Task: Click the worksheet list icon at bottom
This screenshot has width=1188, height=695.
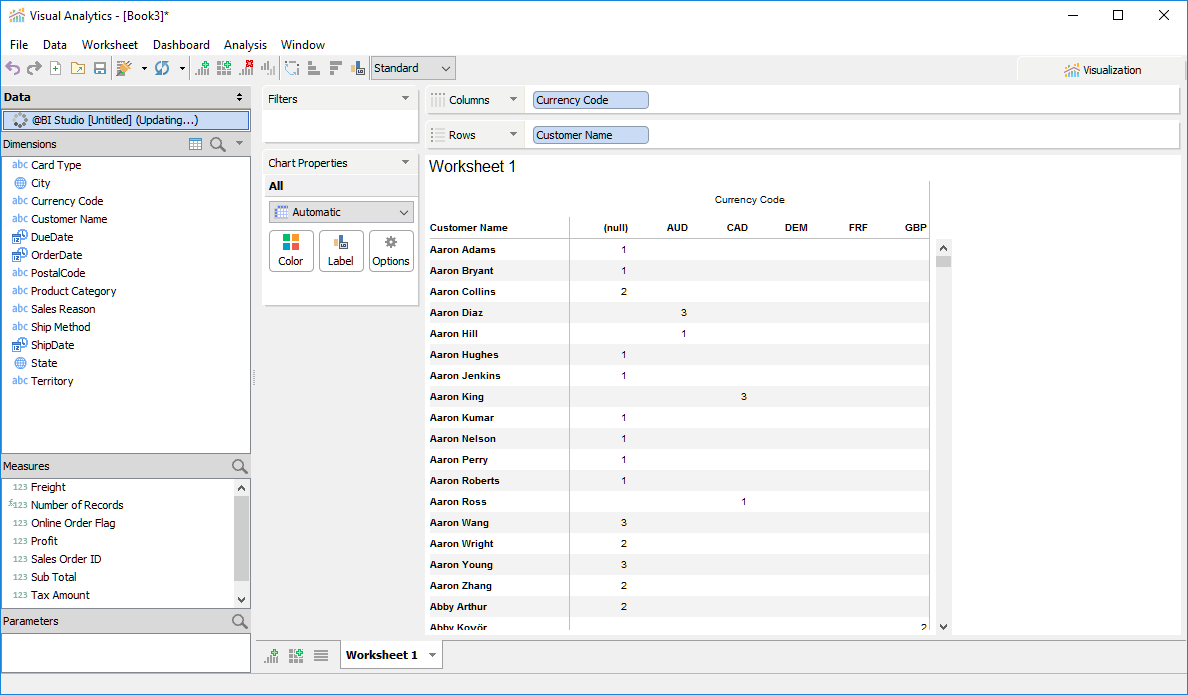Action: [321, 655]
